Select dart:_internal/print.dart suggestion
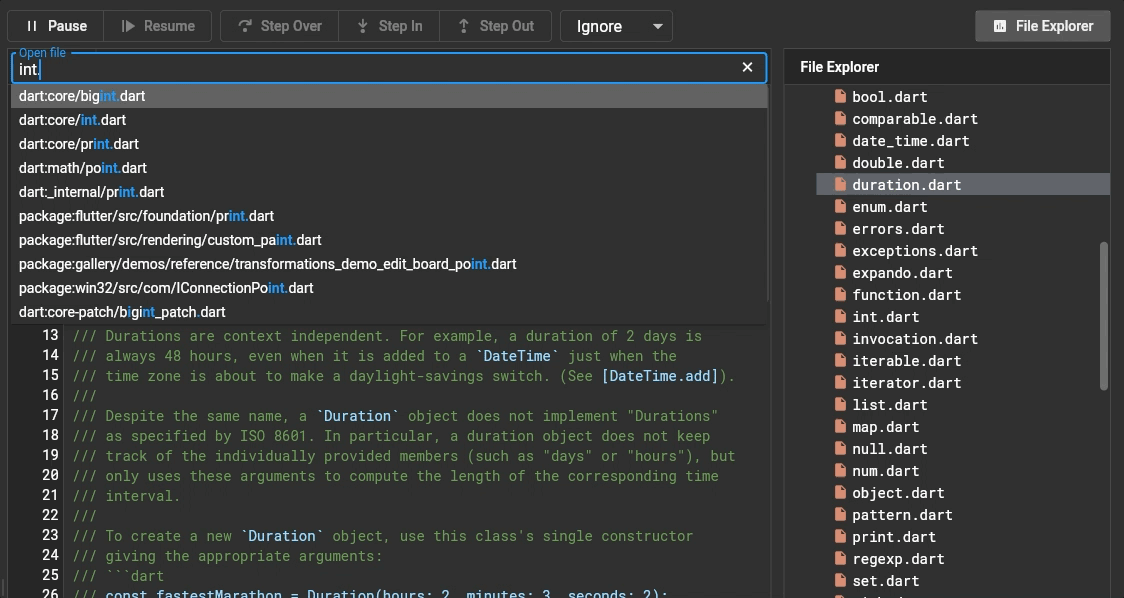This screenshot has width=1124, height=598. tap(389, 192)
